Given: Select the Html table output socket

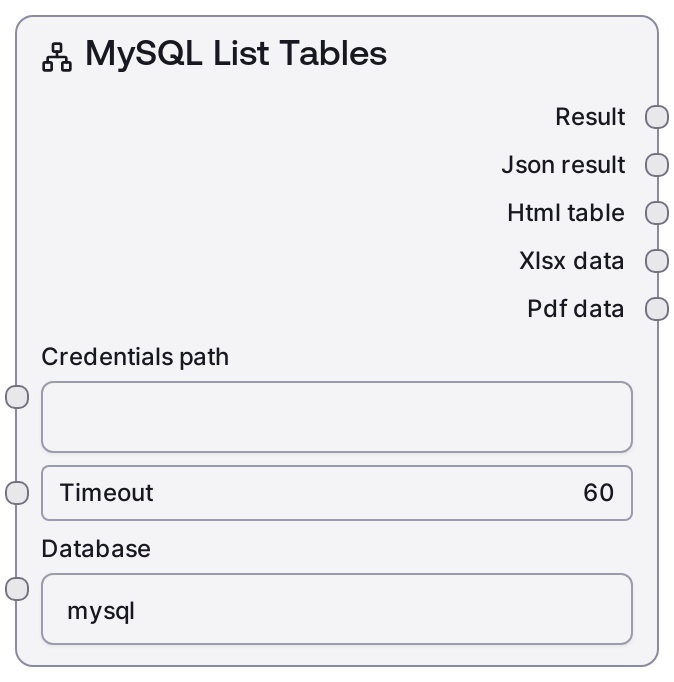Looking at the screenshot, I should coord(657,213).
